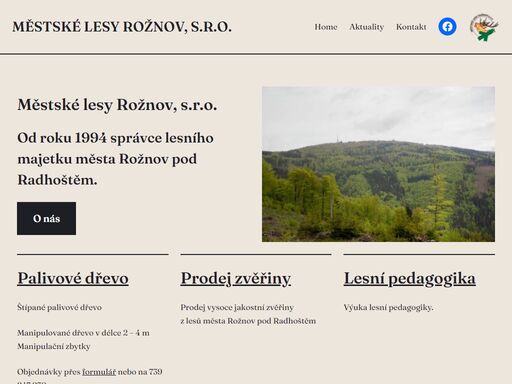The height and width of the screenshot is (384, 512).
Task: Click the Od roku 1994 správce paragraph
Action: click(115, 159)
